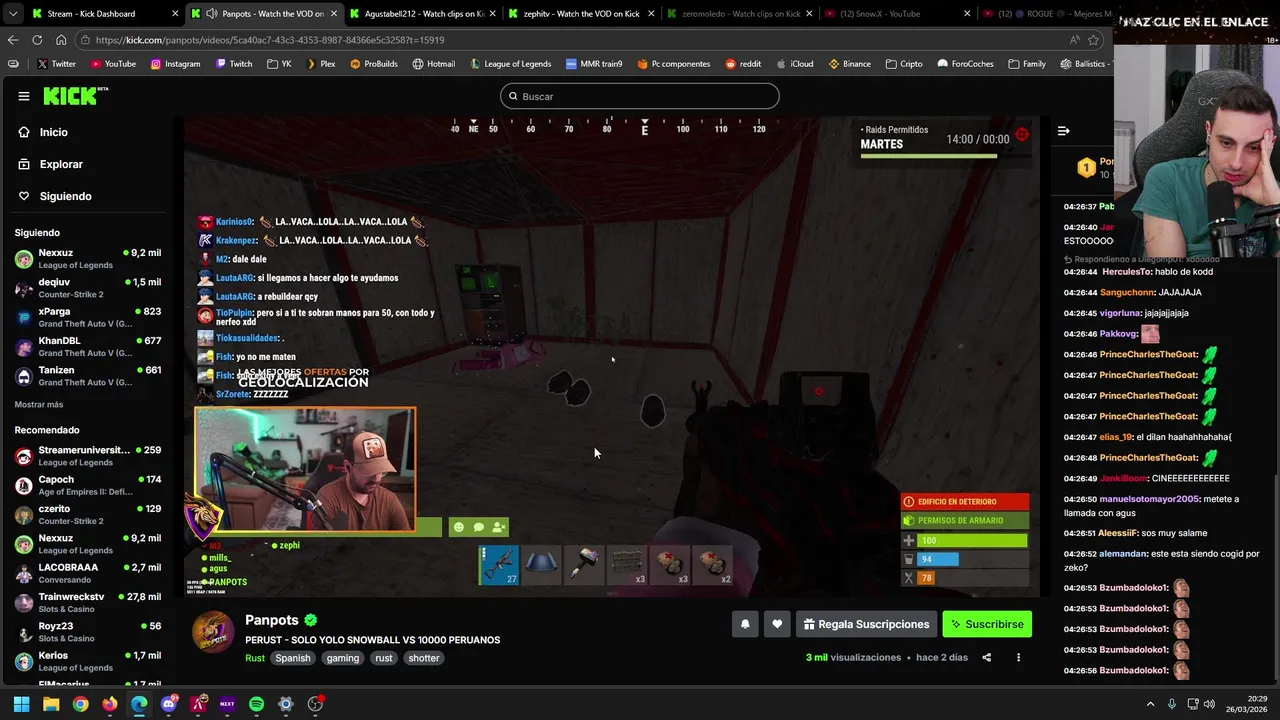The height and width of the screenshot is (720, 1280).
Task: Open the video three-dot options menu
Action: (1018, 657)
